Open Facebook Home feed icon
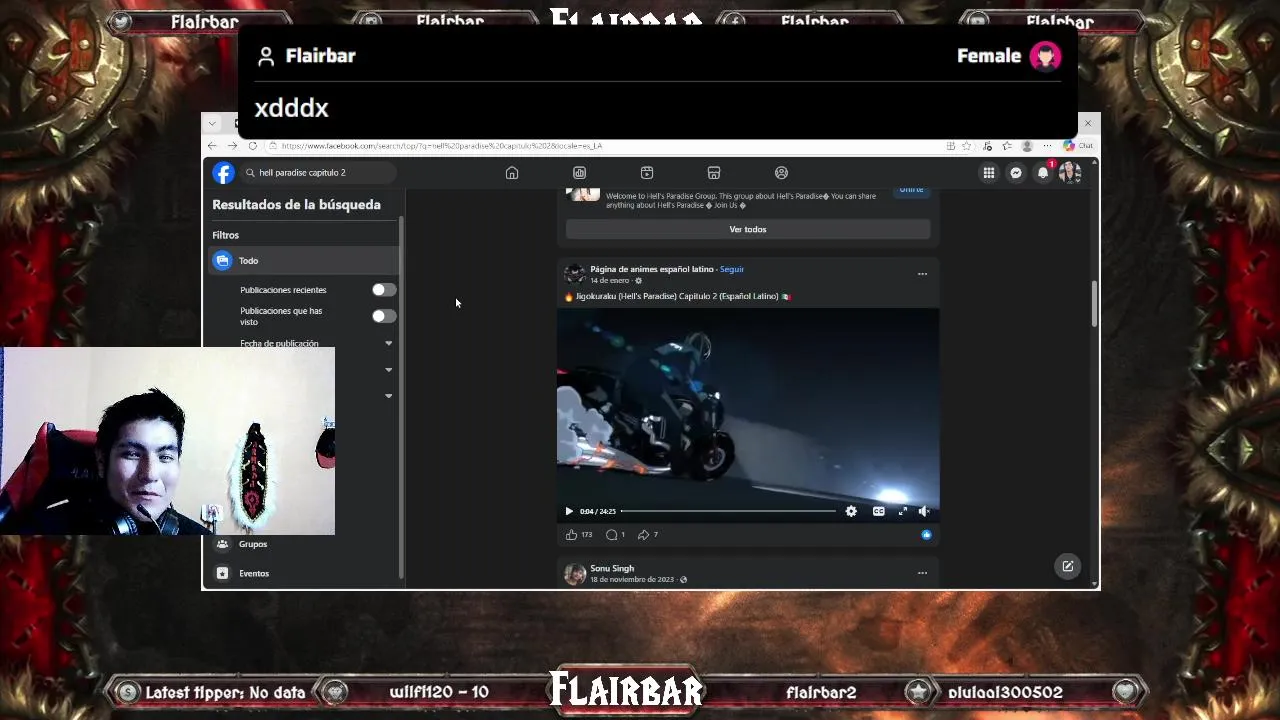The height and width of the screenshot is (720, 1280). (512, 173)
